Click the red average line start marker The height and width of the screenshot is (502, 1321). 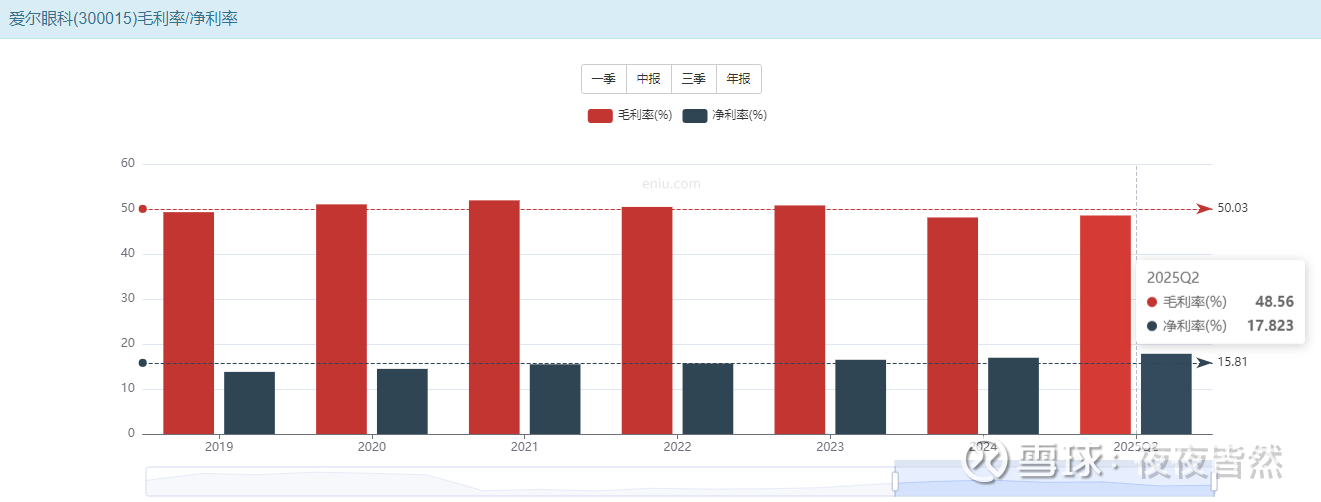(x=143, y=209)
